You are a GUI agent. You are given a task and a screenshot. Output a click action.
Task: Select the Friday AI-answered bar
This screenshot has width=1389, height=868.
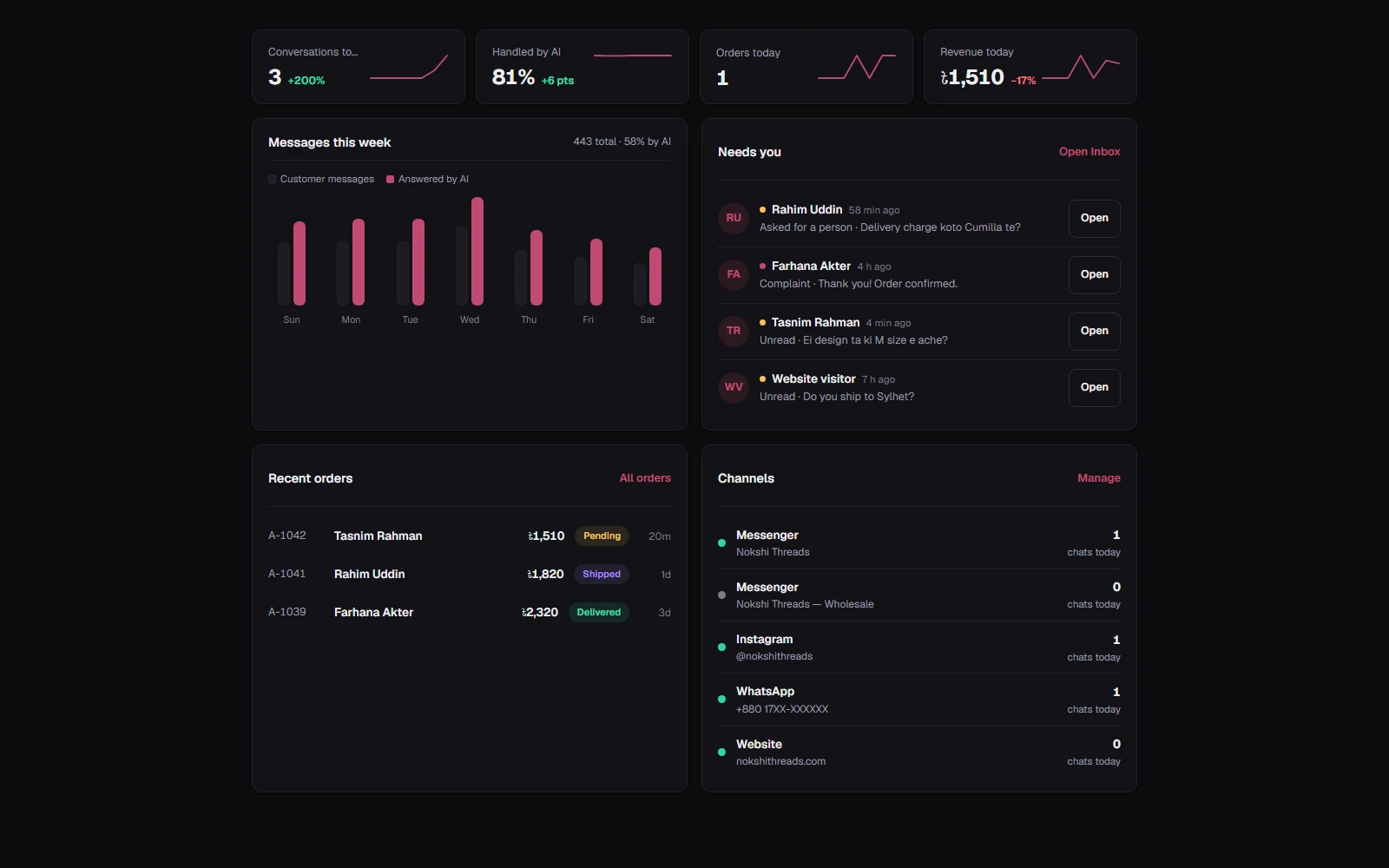(596, 272)
